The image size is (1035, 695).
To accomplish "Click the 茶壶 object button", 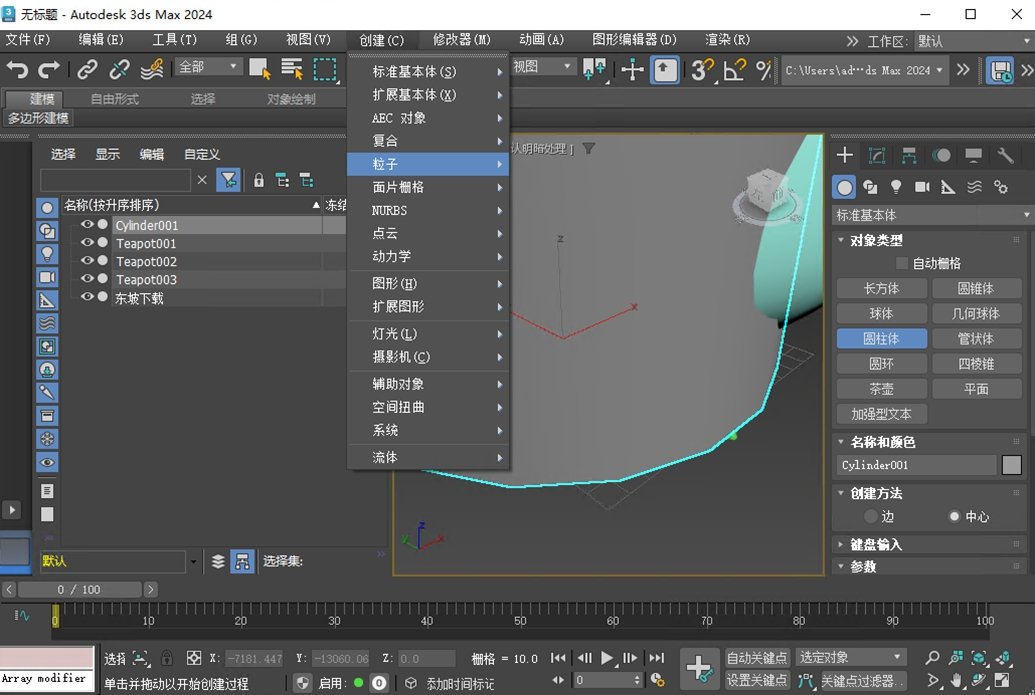I will tap(881, 389).
